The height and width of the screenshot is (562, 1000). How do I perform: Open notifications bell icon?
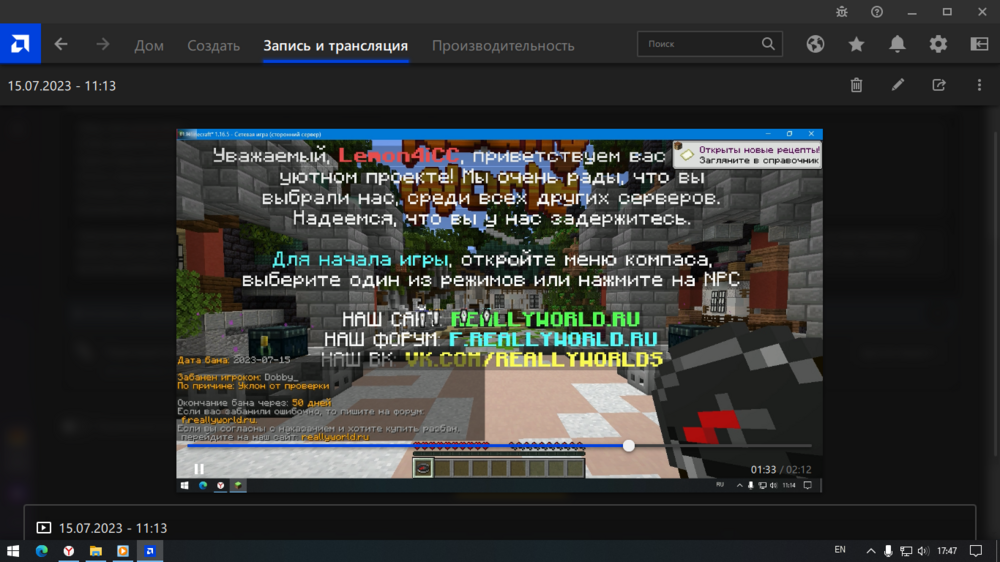point(897,44)
